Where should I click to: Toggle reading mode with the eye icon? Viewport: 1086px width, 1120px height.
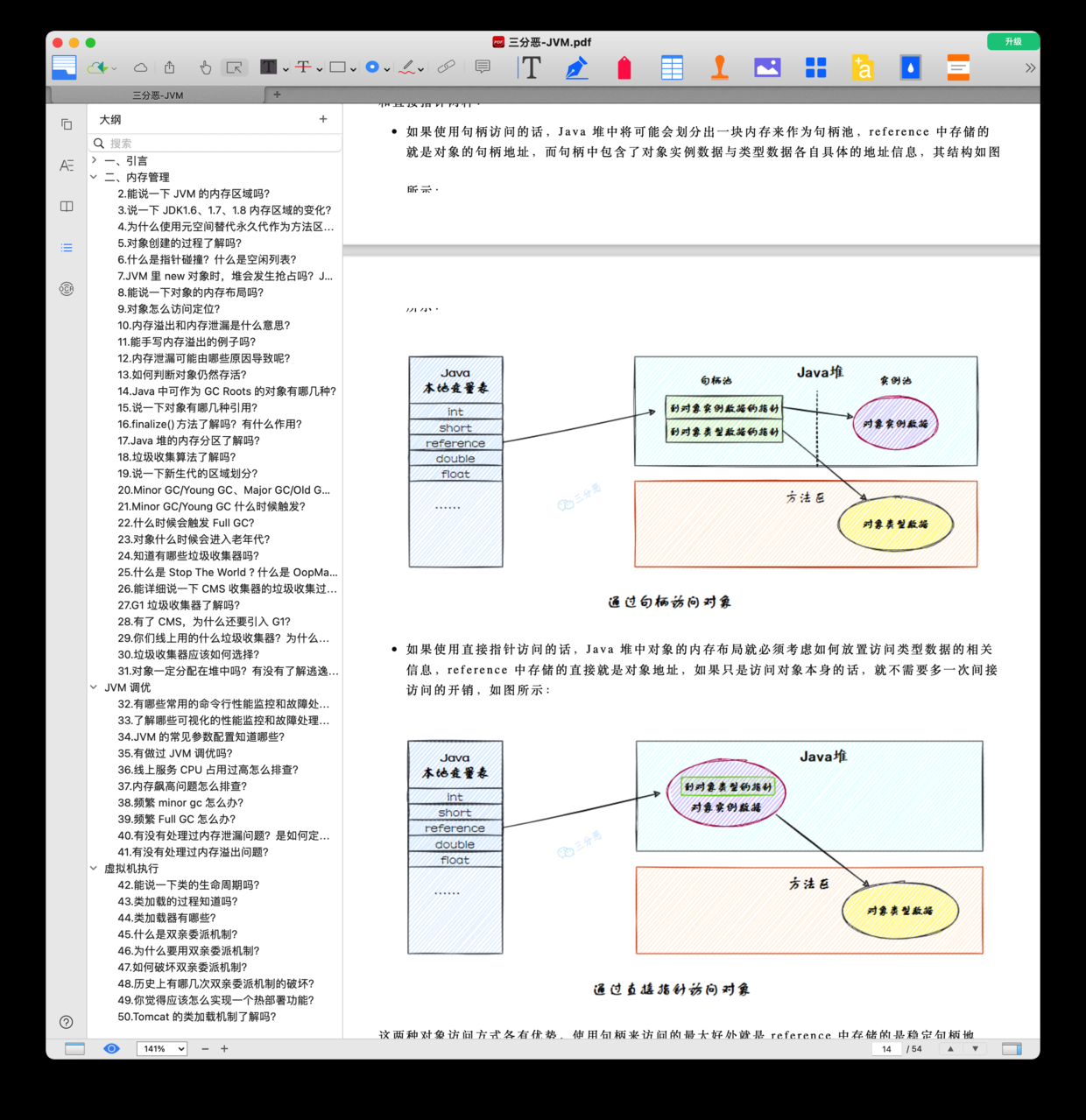[x=111, y=1048]
